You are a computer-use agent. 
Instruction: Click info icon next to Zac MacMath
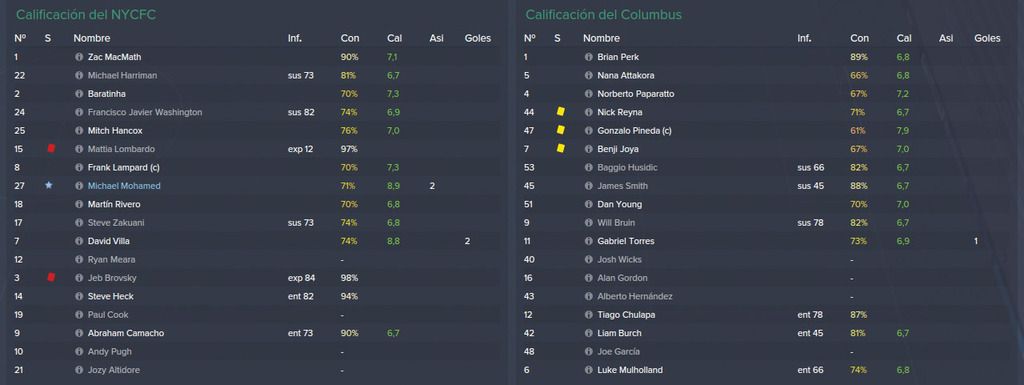(x=79, y=57)
